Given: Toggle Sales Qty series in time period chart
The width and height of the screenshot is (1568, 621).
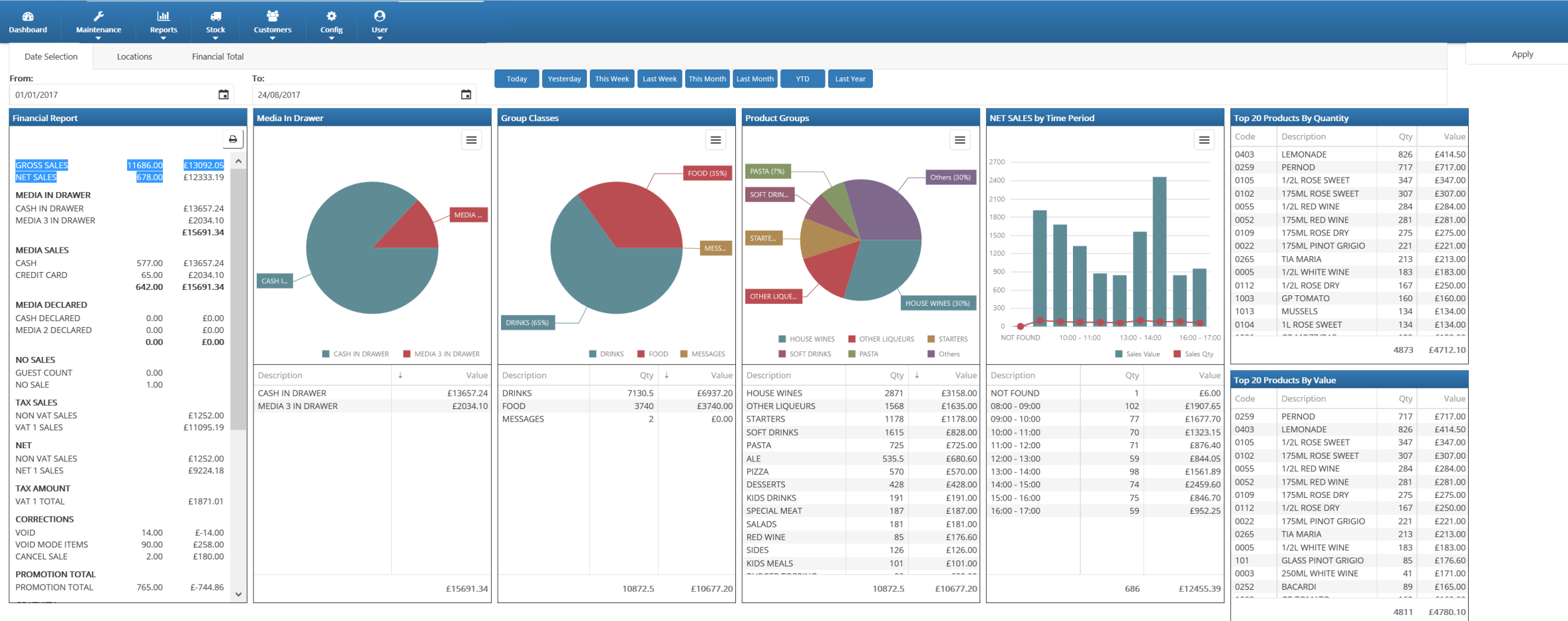Looking at the screenshot, I should pyautogui.click(x=1193, y=354).
